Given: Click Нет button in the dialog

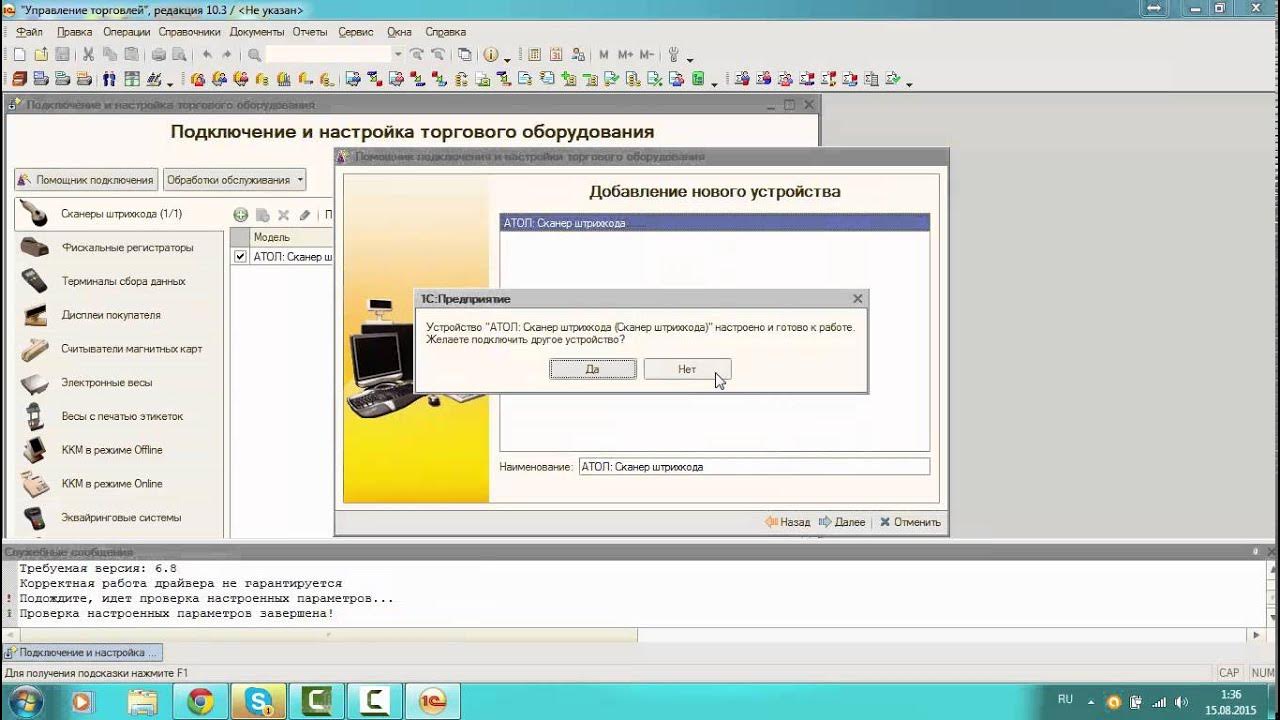Looking at the screenshot, I should (x=687, y=369).
